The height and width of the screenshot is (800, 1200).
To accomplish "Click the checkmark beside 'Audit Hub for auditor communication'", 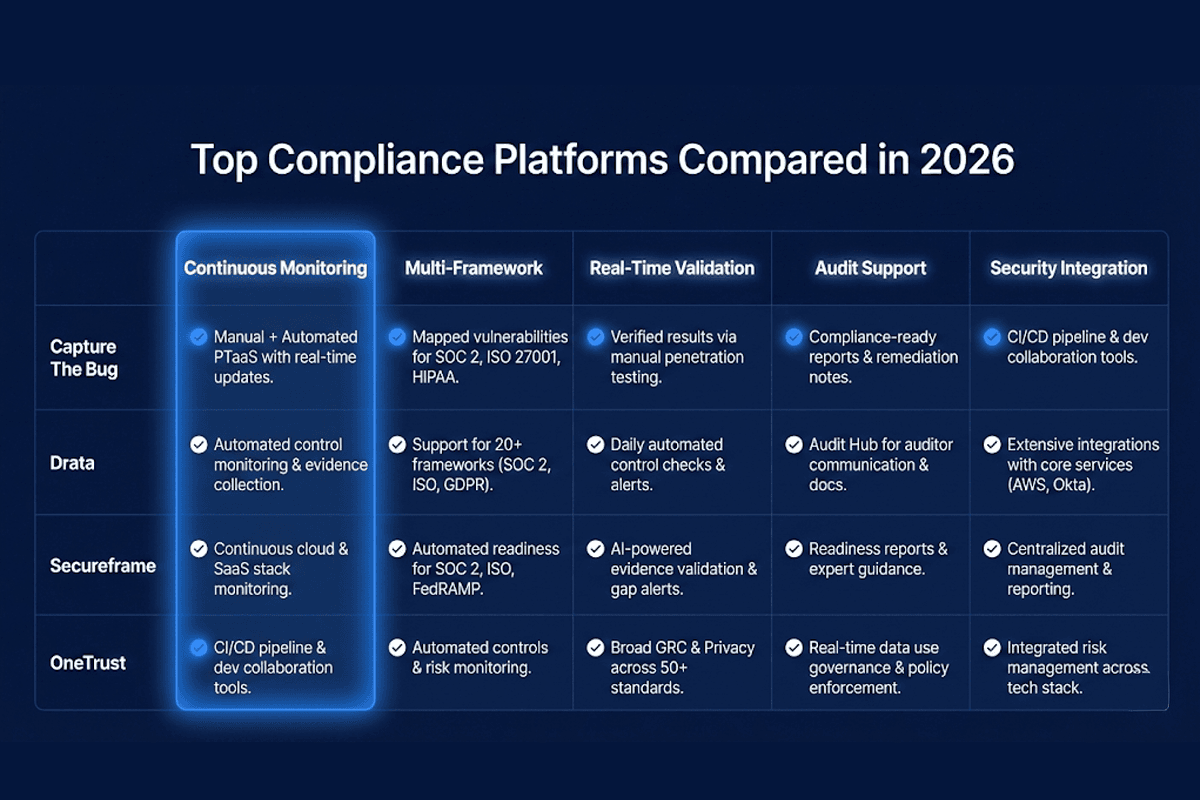I will 793,444.
